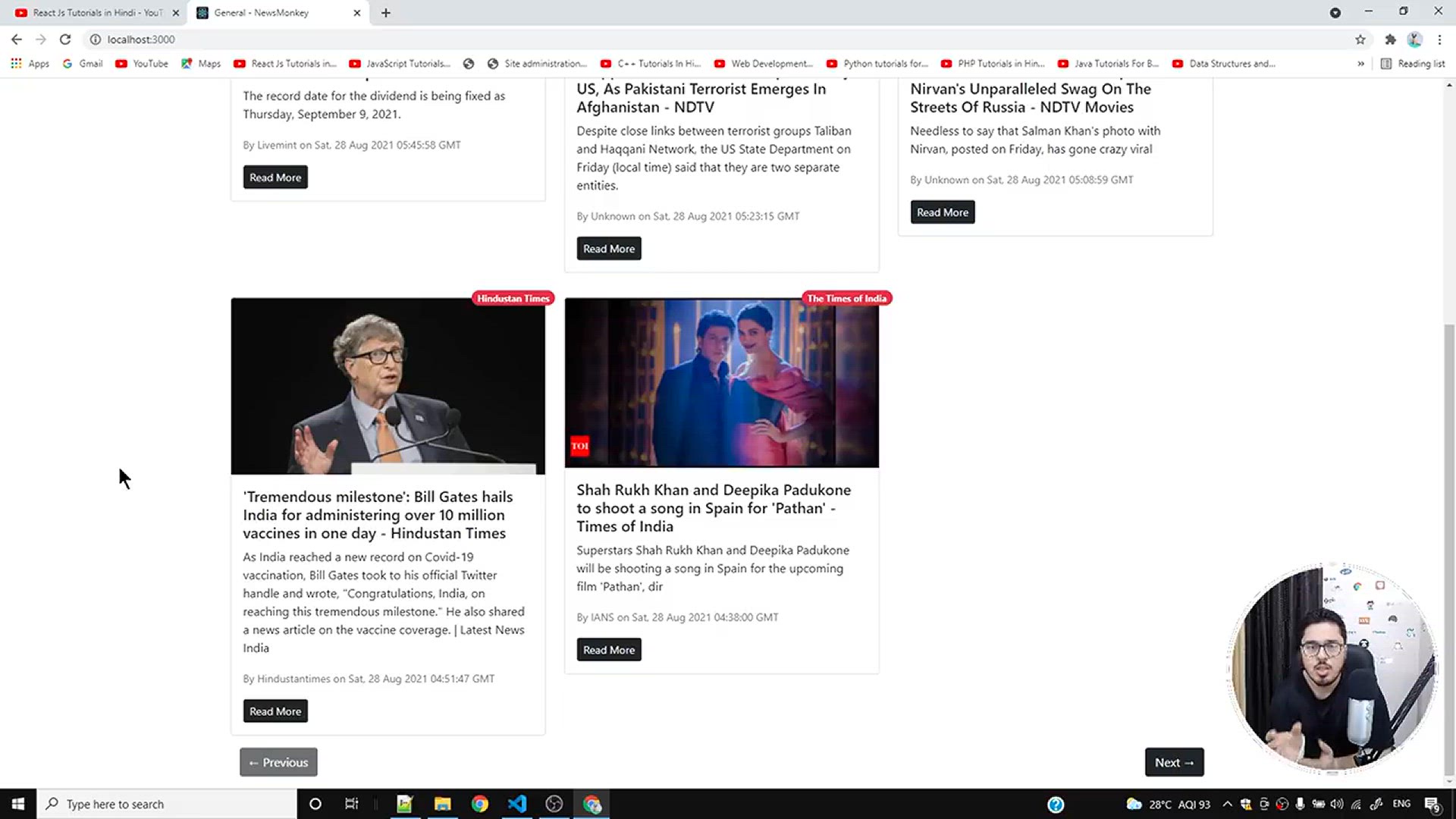The image size is (1456, 819).
Task: Open Cortana circle icon in taskbar
Action: tap(315, 804)
